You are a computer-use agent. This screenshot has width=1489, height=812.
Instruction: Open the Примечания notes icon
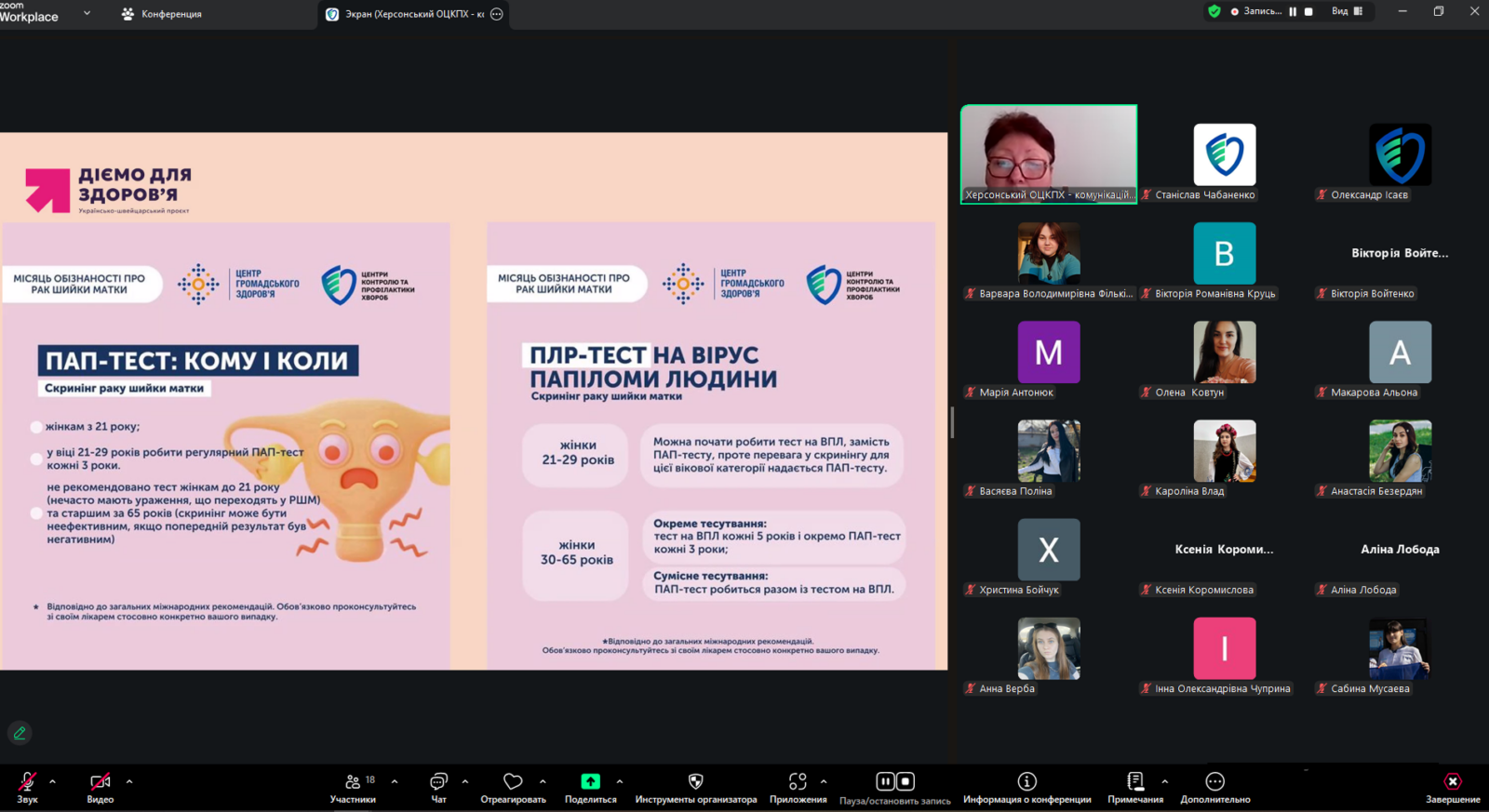[x=1134, y=782]
